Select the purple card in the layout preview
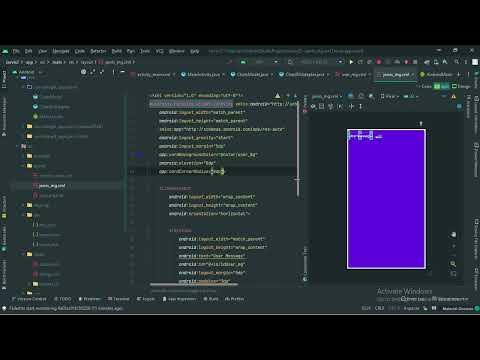 pyautogui.click(x=386, y=199)
